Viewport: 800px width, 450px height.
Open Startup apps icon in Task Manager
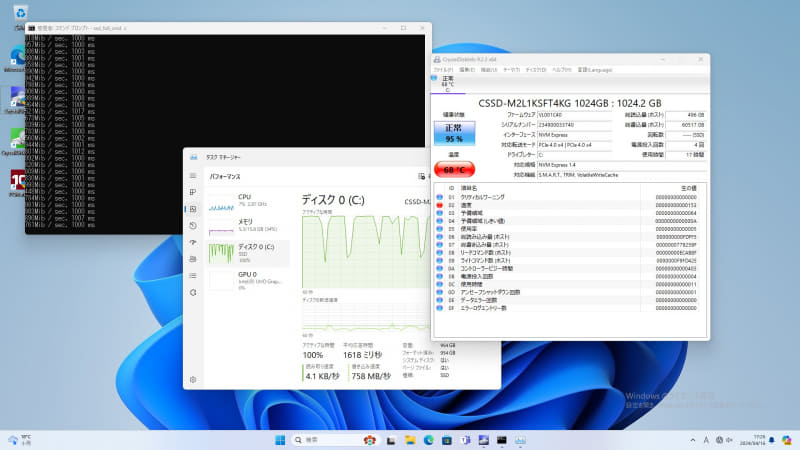(x=193, y=242)
